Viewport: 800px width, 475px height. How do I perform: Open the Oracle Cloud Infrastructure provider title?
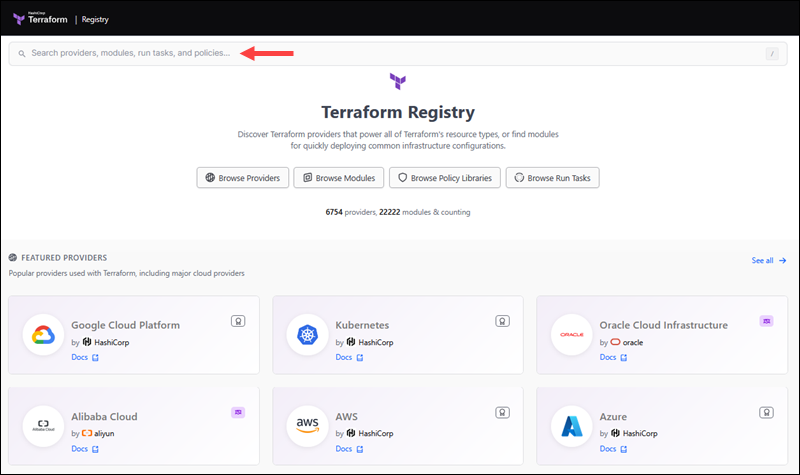tap(663, 325)
